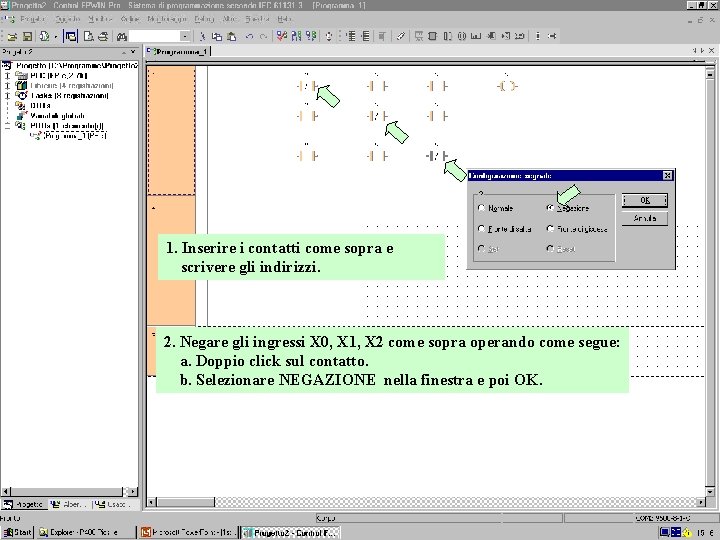Click the paste clipboard icon
The width and height of the screenshot is (720, 540).
point(232,36)
